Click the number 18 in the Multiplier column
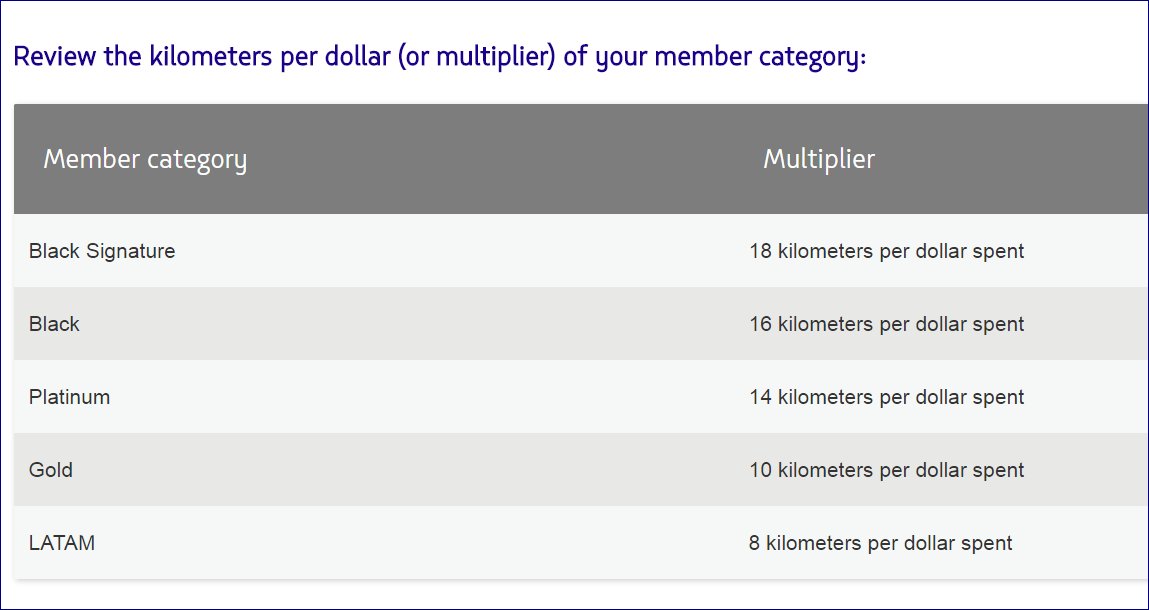This screenshot has width=1149, height=610. click(760, 251)
